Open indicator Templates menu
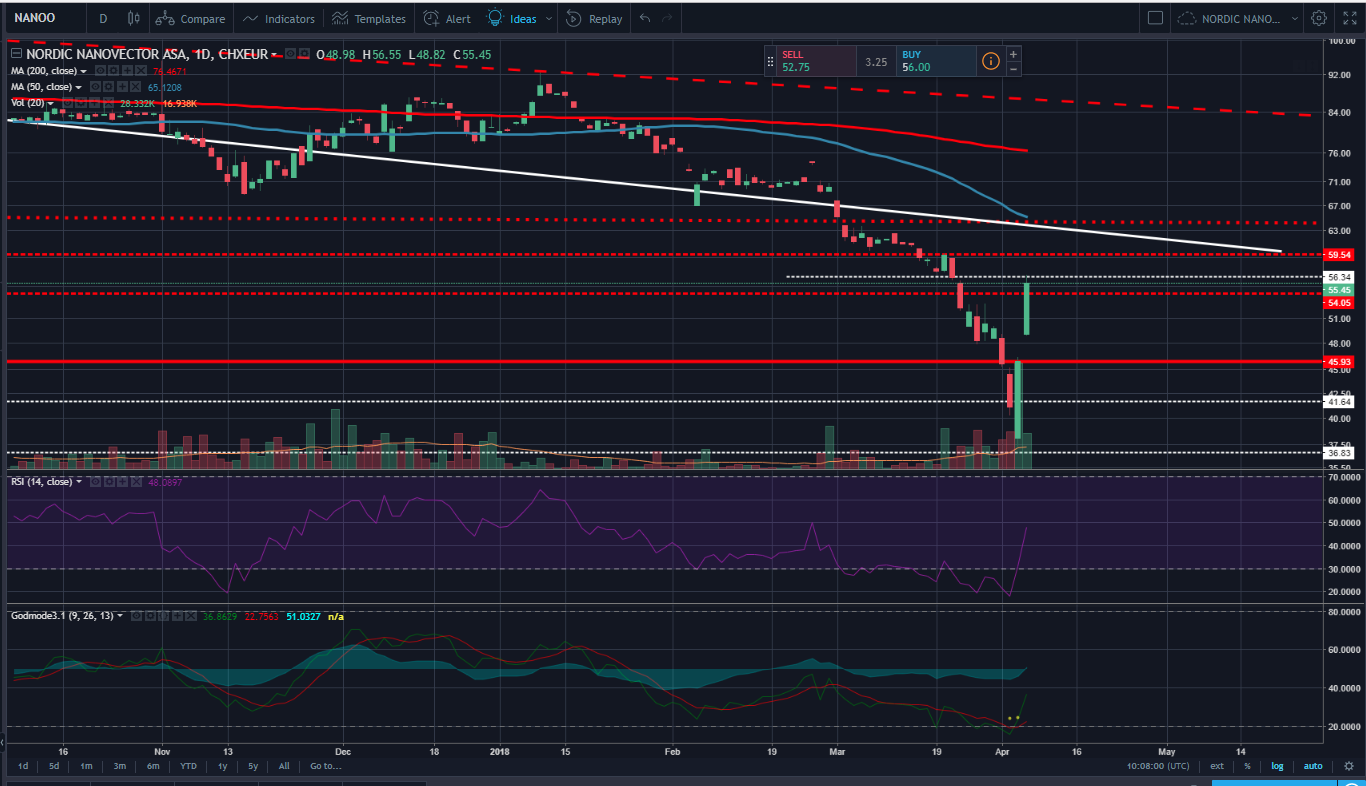Screen dimensions: 1366x786 click(x=369, y=18)
